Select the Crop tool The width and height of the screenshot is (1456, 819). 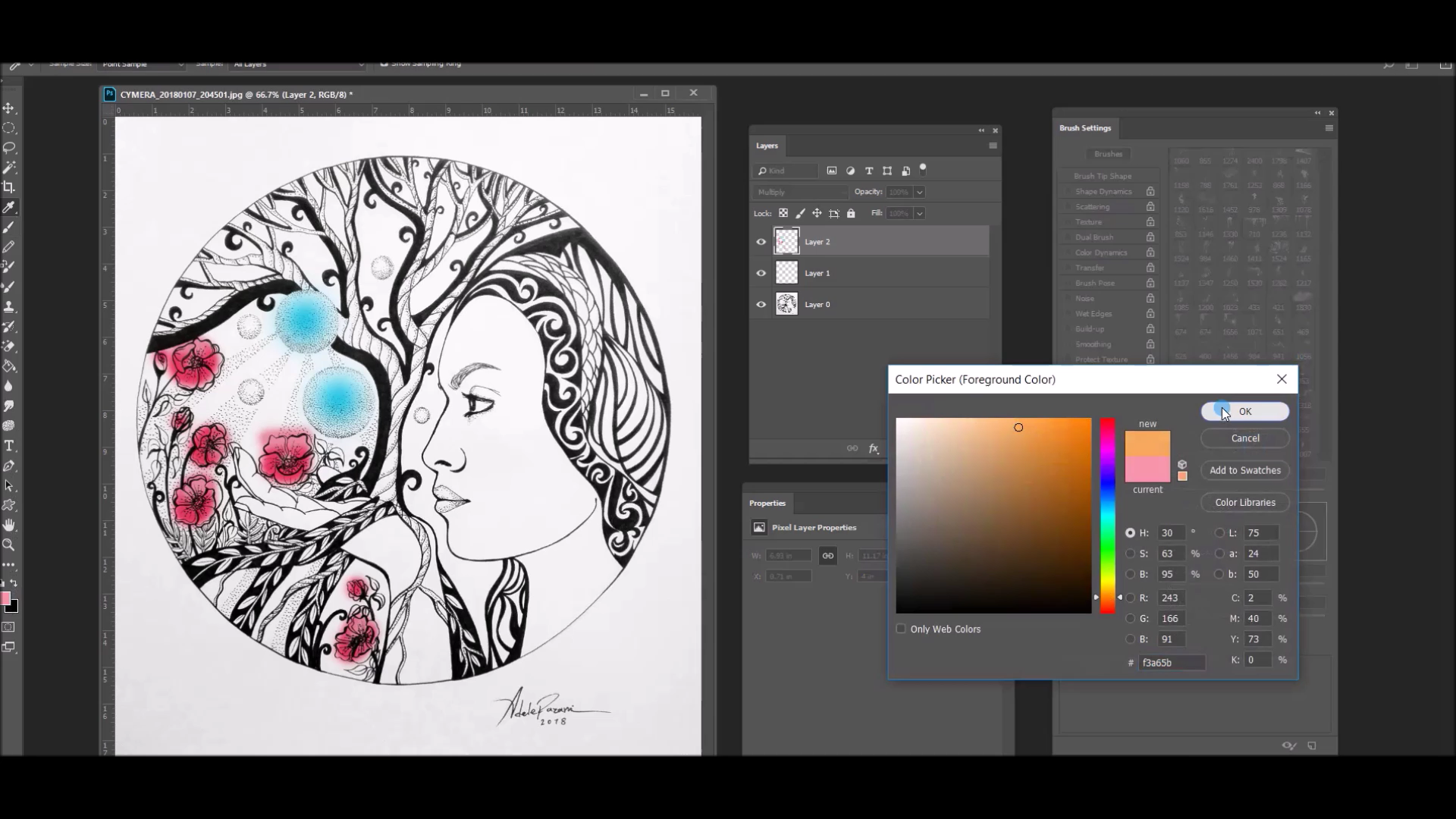tap(9, 187)
